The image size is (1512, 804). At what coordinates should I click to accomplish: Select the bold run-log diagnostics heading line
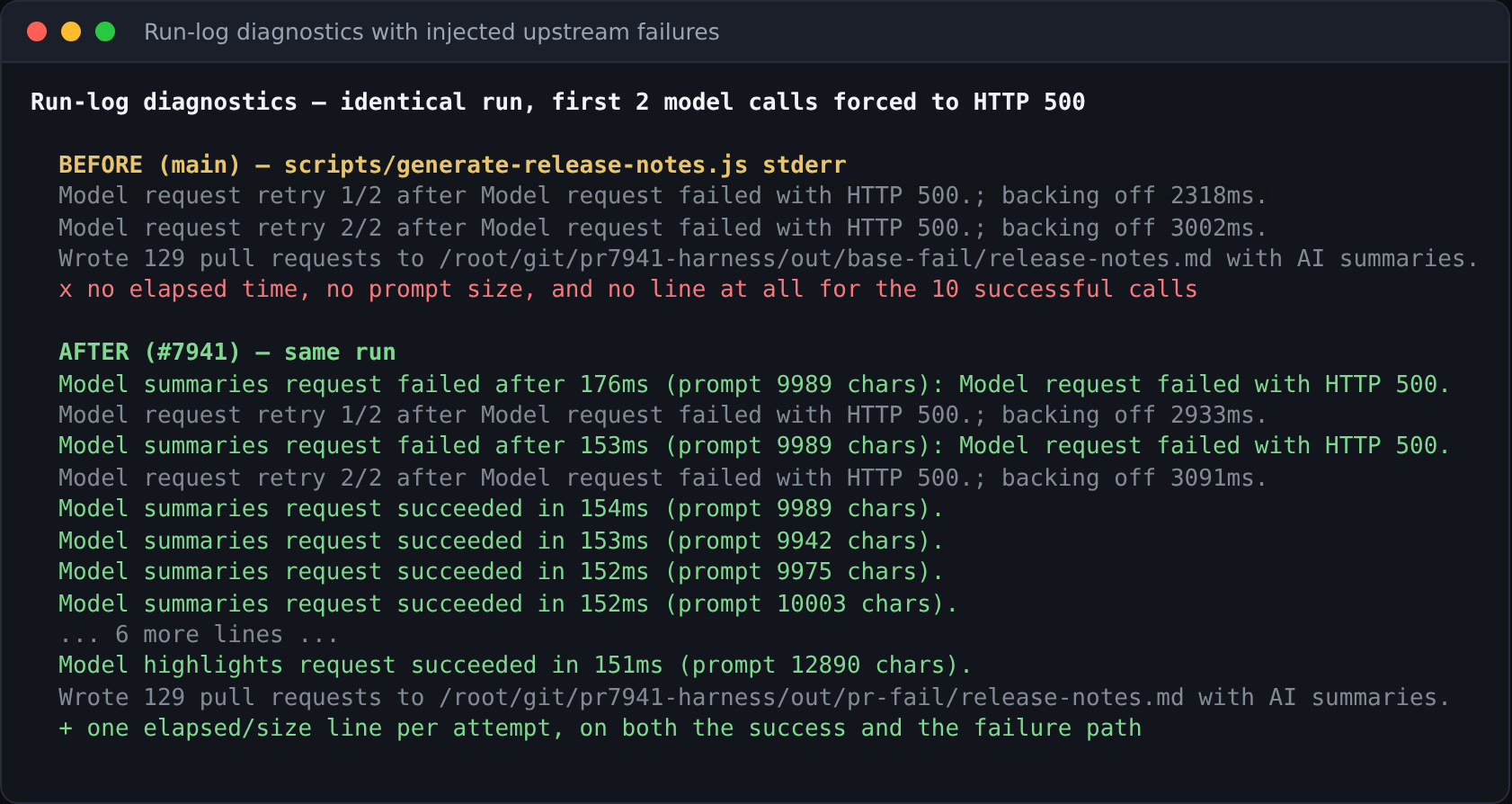click(x=557, y=102)
